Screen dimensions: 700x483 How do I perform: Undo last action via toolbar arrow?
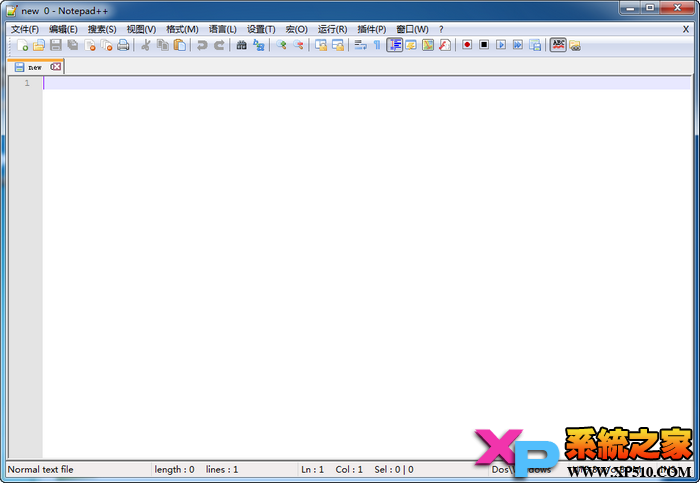coord(202,45)
